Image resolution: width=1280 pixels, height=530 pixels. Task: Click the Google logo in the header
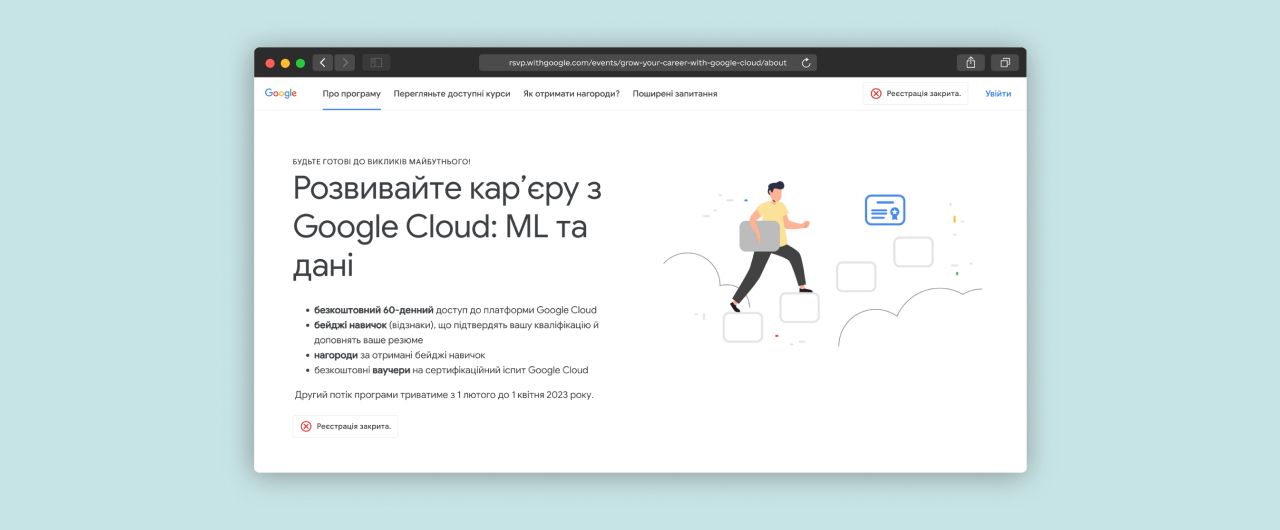tap(281, 94)
